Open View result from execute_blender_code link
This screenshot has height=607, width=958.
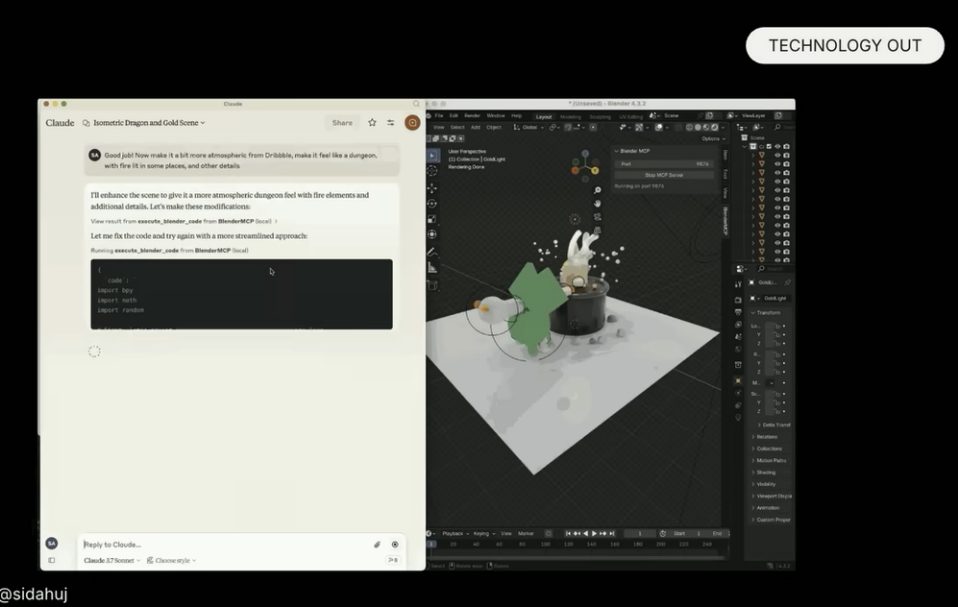(184, 221)
